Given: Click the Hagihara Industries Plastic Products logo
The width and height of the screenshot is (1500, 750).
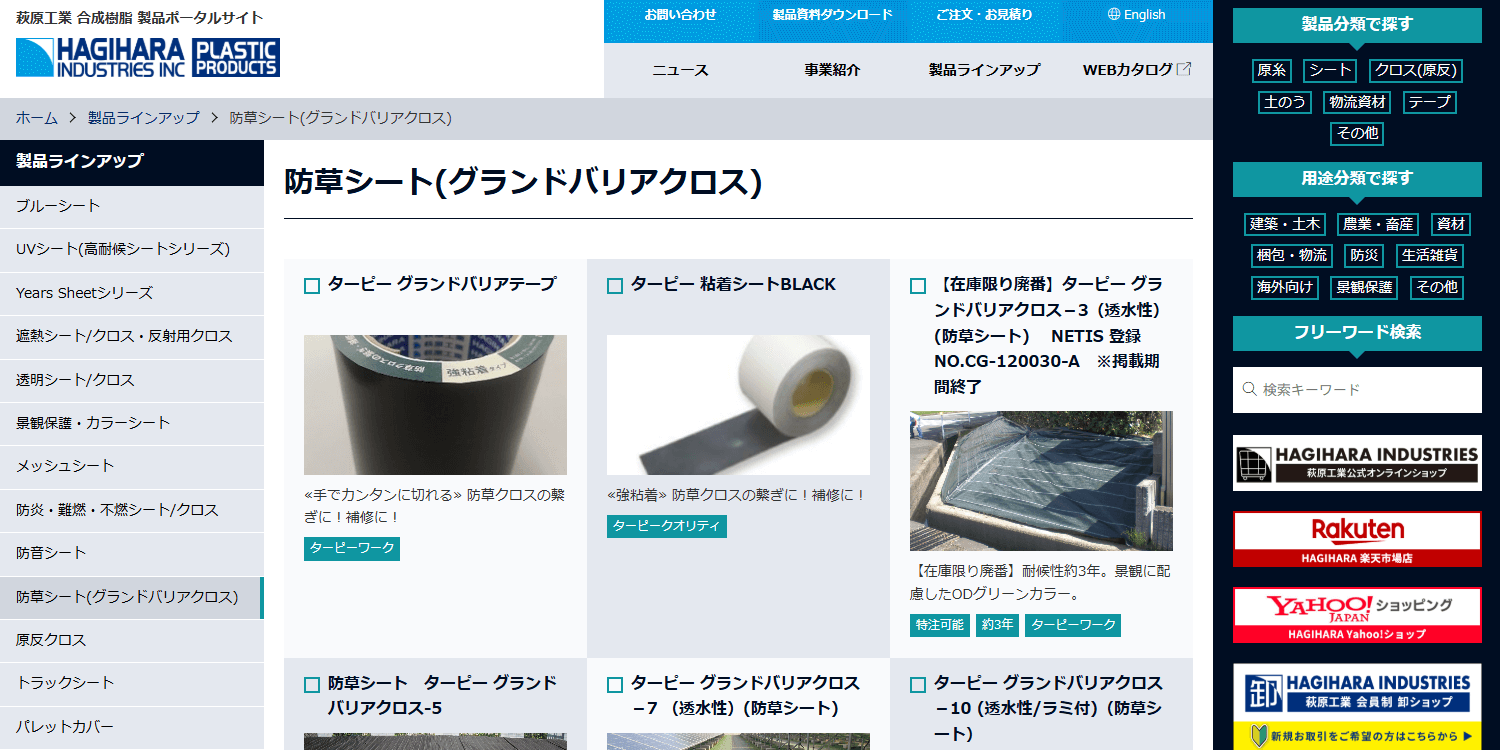Looking at the screenshot, I should click(148, 58).
